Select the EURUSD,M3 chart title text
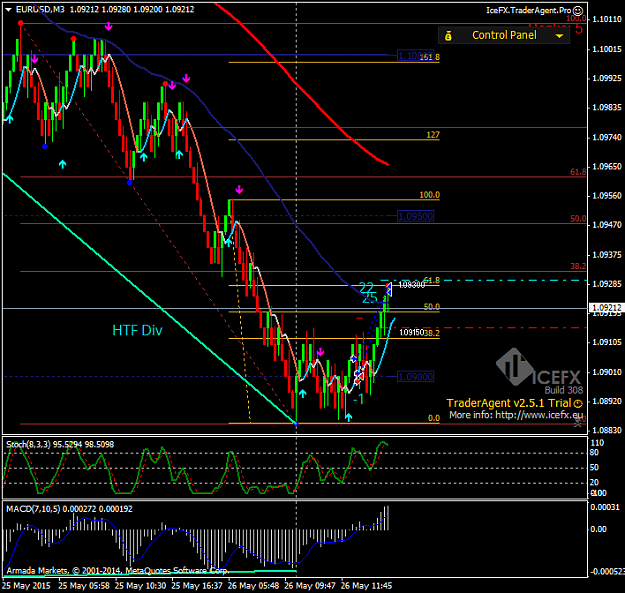The height and width of the screenshot is (593, 625). click(x=40, y=9)
